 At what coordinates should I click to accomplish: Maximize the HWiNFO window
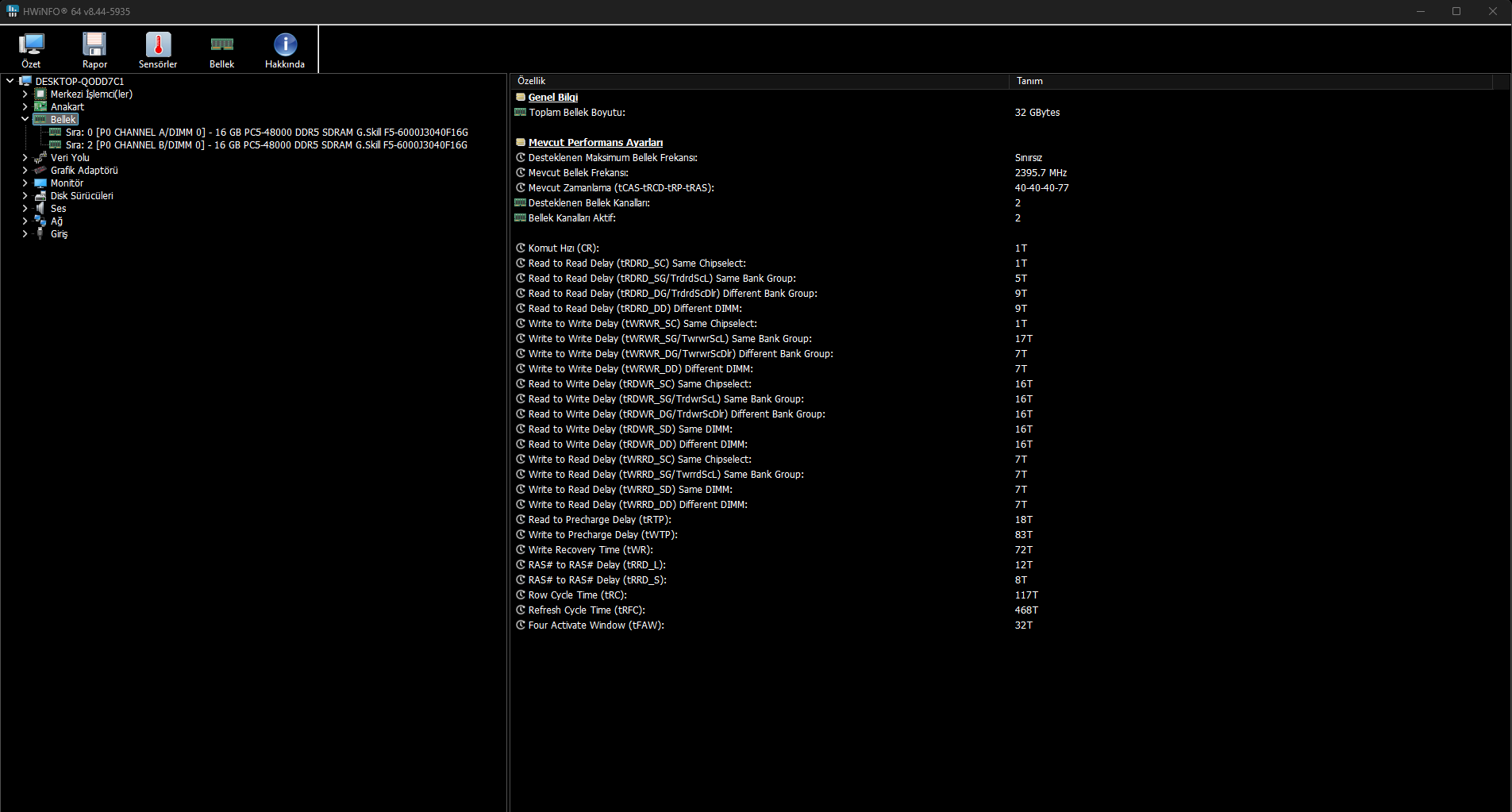[1456, 11]
